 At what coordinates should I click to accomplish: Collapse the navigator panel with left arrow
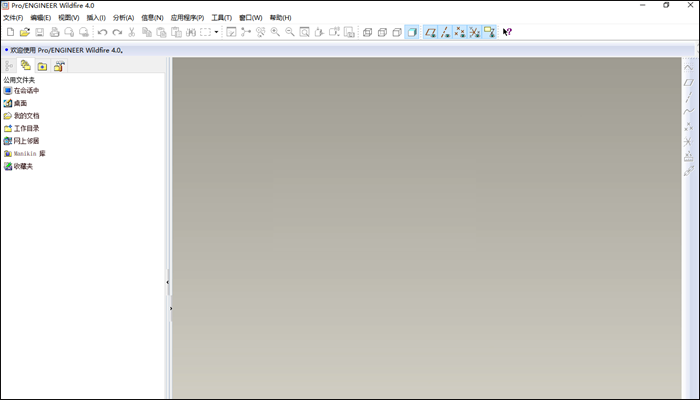(x=167, y=282)
